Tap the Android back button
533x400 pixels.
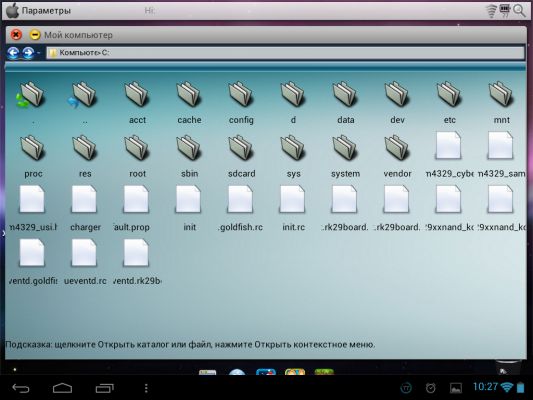[21, 388]
